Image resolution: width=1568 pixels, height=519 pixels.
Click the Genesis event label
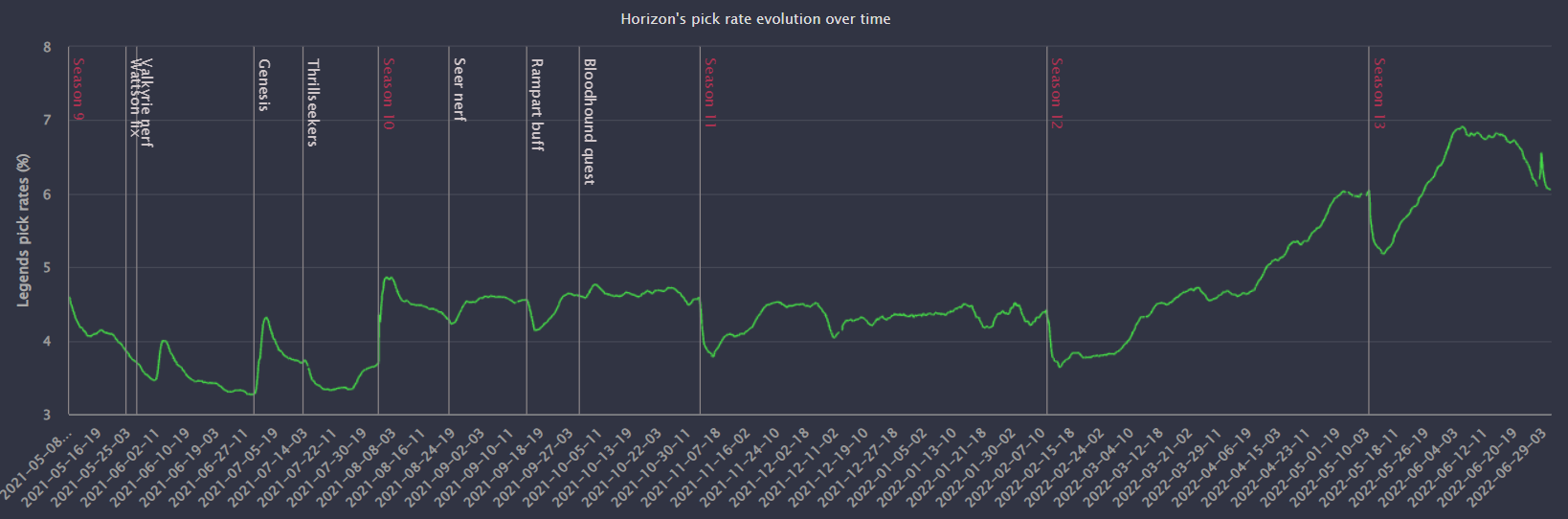tap(264, 85)
